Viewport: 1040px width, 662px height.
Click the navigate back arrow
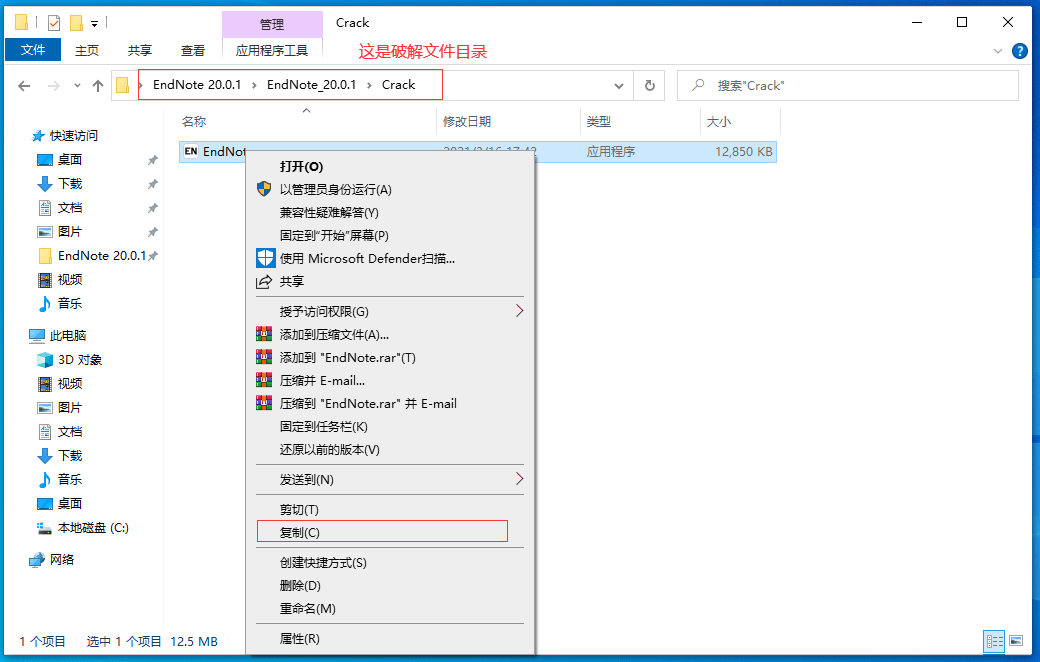[x=25, y=86]
